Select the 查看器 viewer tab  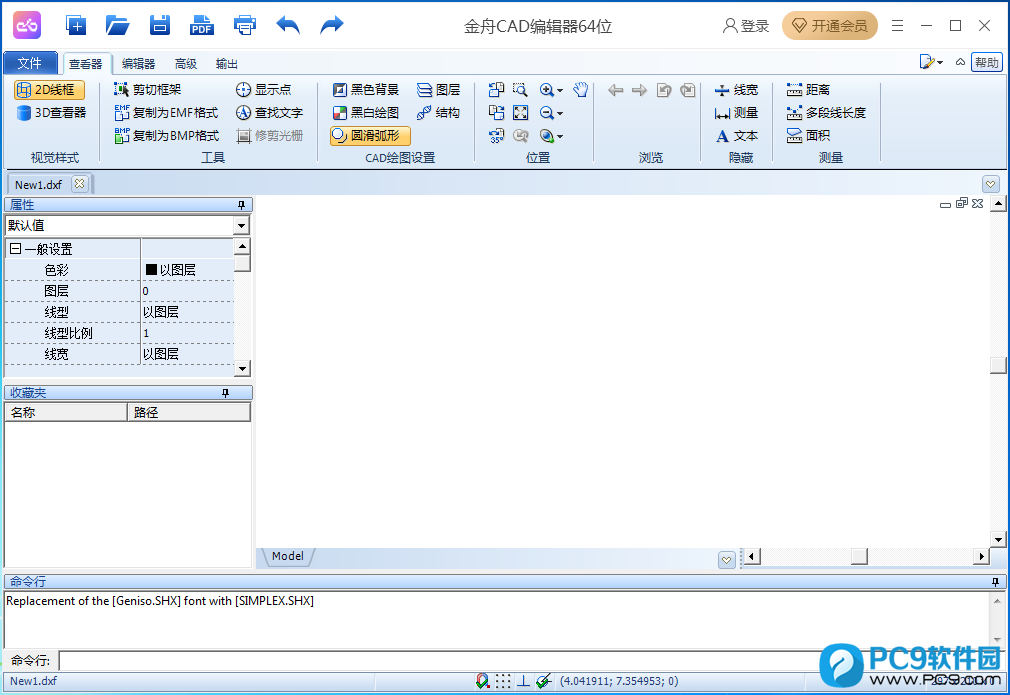pyautogui.click(x=86, y=64)
